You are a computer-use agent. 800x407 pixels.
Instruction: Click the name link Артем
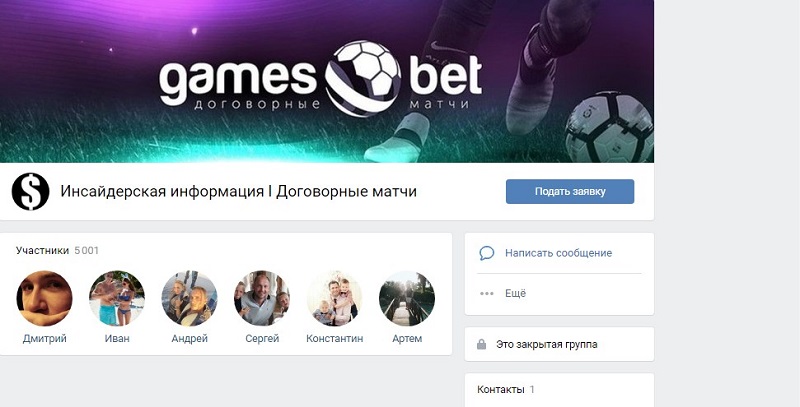(407, 339)
